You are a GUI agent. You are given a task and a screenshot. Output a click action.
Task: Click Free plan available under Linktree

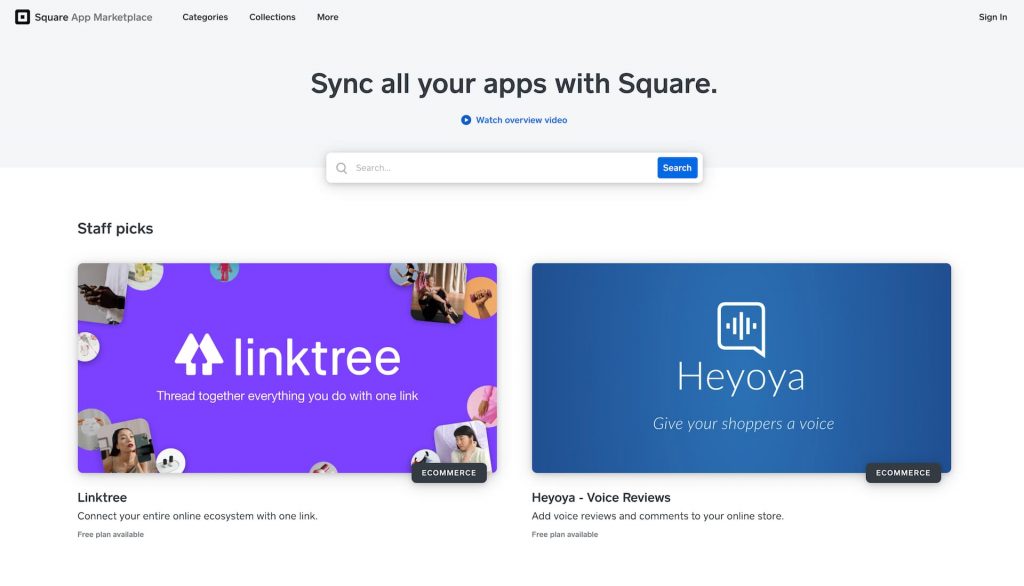pyautogui.click(x=110, y=534)
